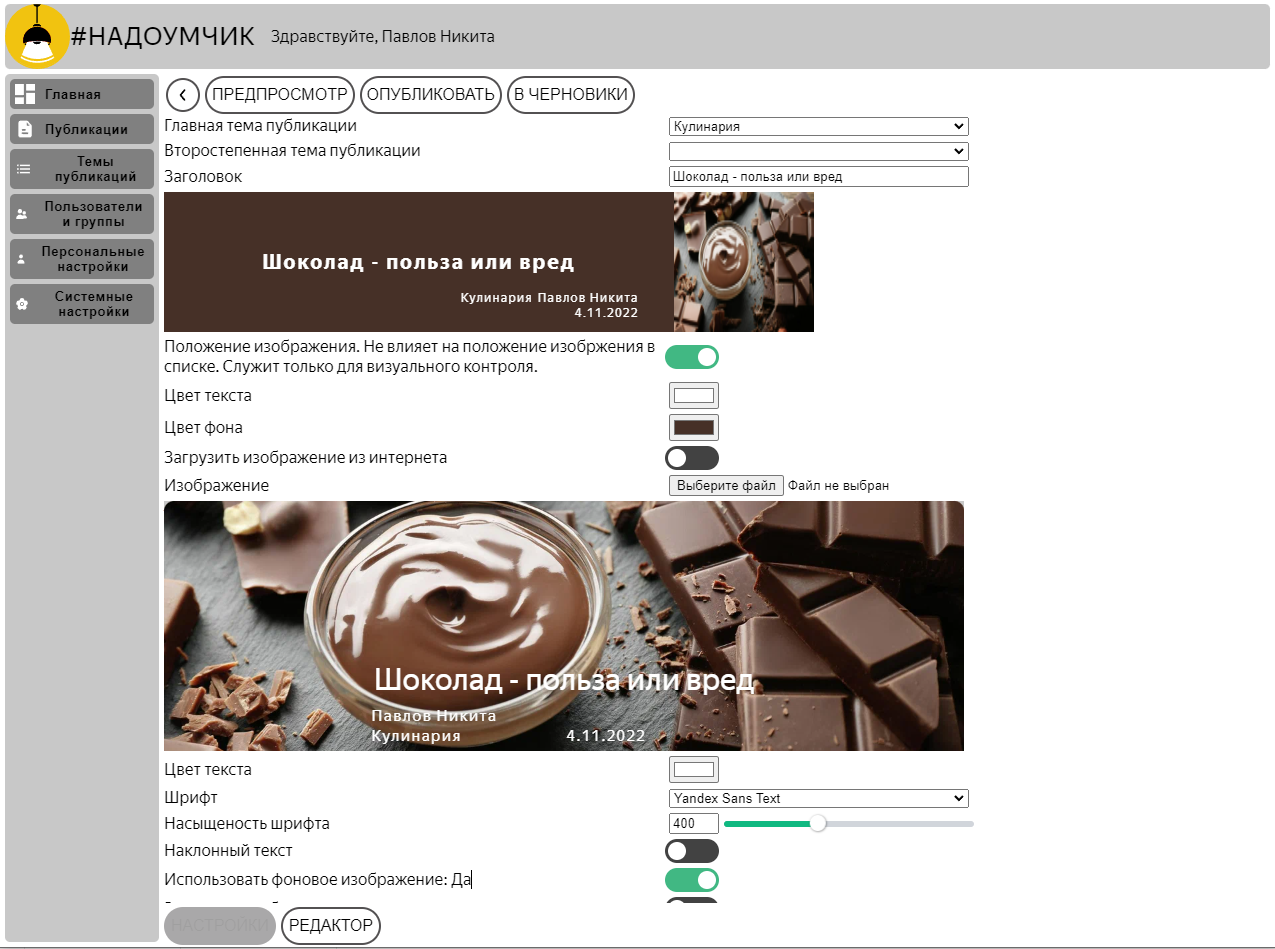The height and width of the screenshot is (949, 1275).
Task: Open the Шрифт Yandex Sans Text dropdown
Action: tap(819, 799)
